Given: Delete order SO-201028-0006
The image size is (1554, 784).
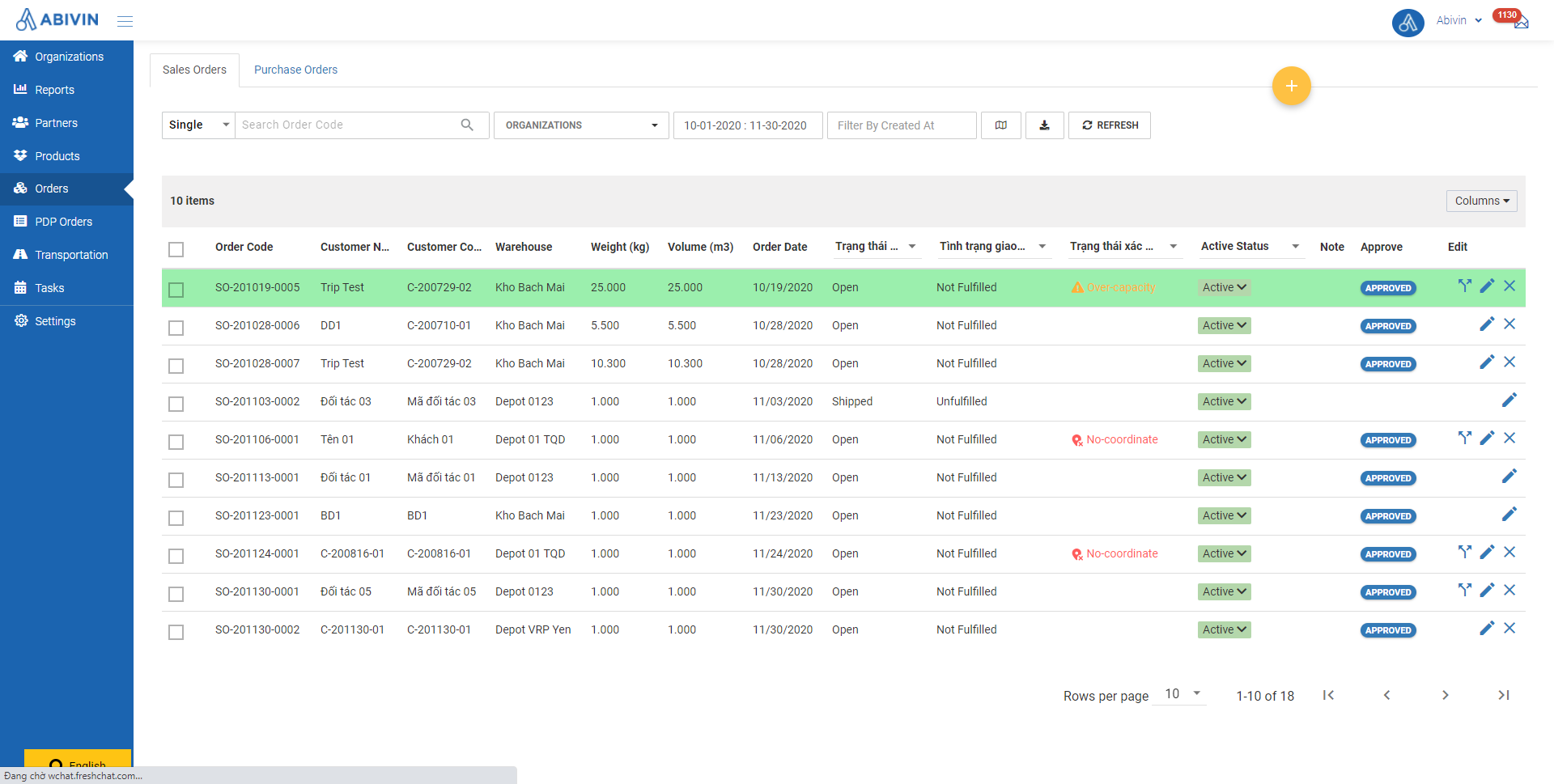Looking at the screenshot, I should pyautogui.click(x=1509, y=324).
